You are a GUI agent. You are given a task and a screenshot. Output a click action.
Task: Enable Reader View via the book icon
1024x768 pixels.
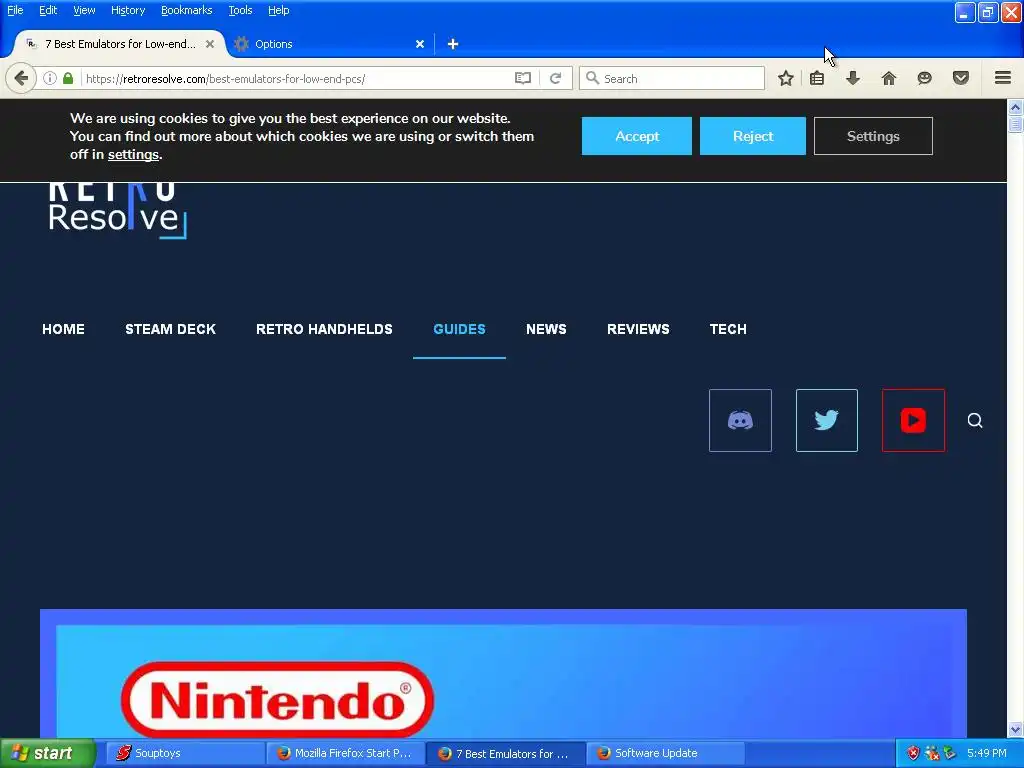(x=522, y=78)
